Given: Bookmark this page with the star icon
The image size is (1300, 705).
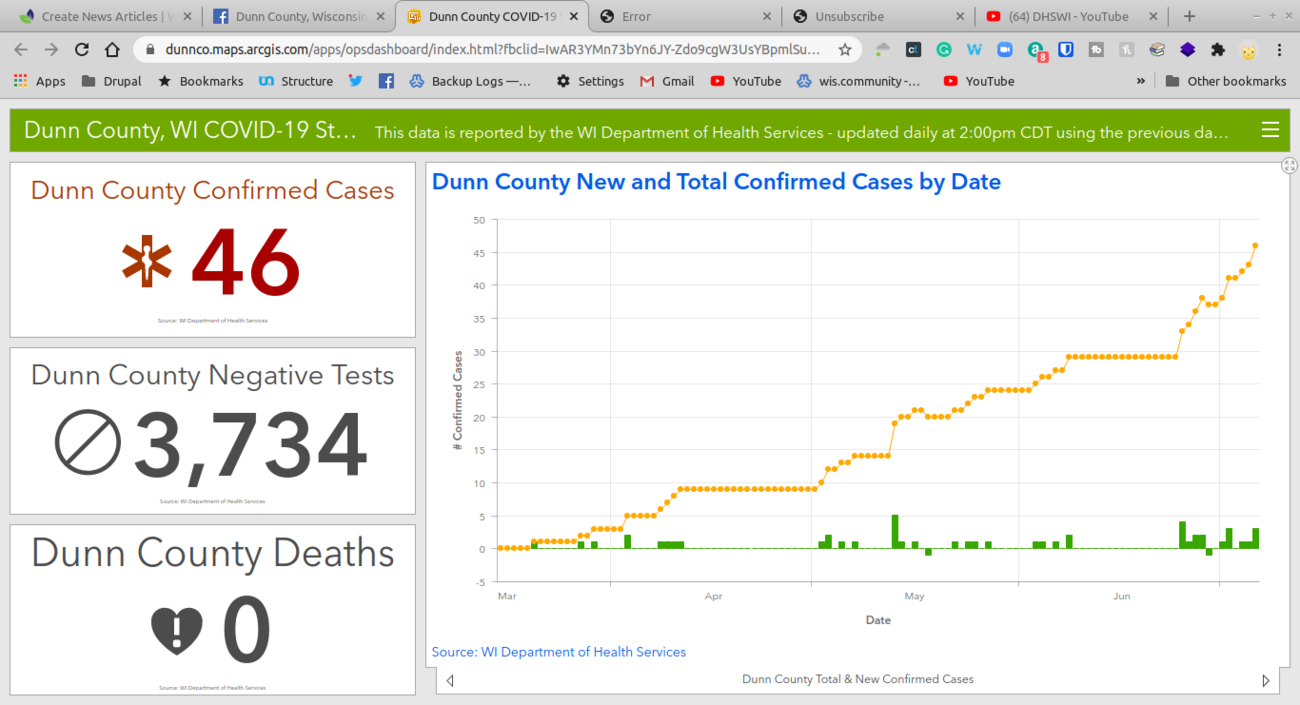Looking at the screenshot, I should [845, 50].
